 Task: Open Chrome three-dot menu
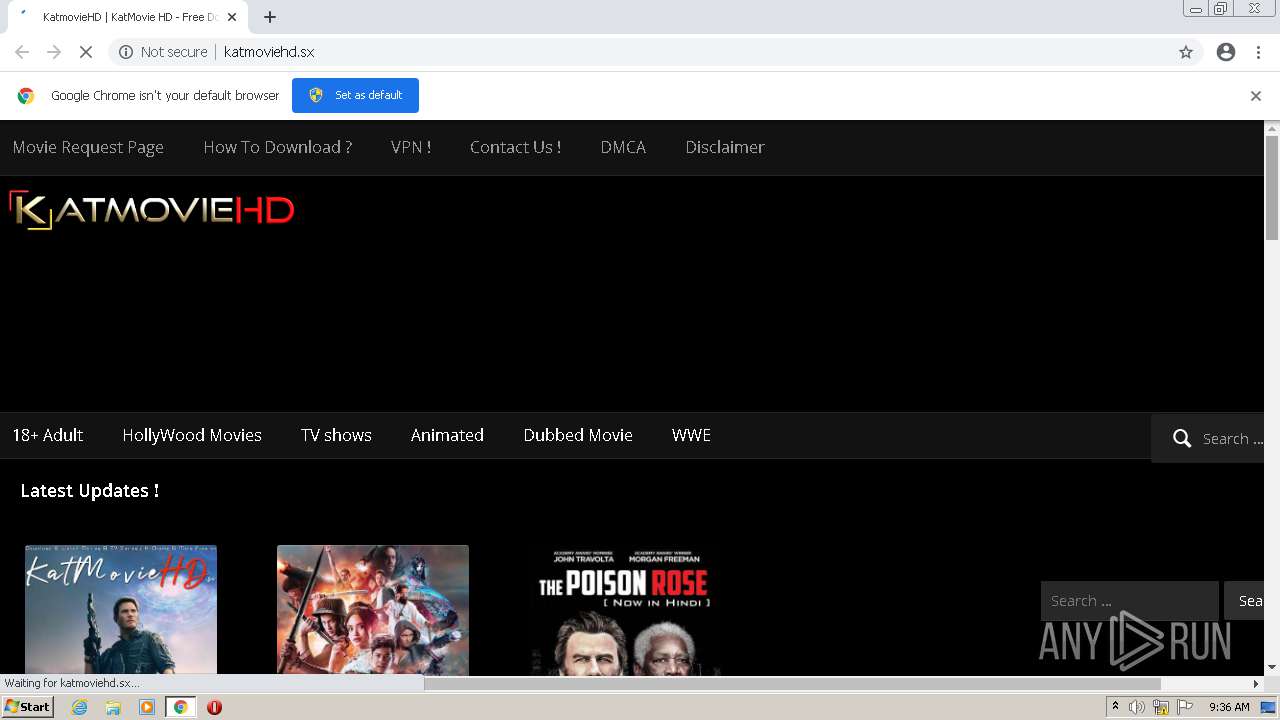point(1258,52)
